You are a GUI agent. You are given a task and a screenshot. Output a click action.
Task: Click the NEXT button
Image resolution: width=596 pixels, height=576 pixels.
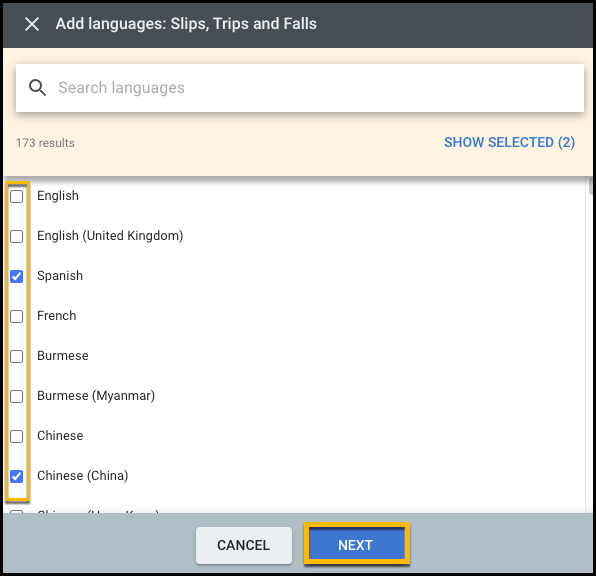(356, 545)
